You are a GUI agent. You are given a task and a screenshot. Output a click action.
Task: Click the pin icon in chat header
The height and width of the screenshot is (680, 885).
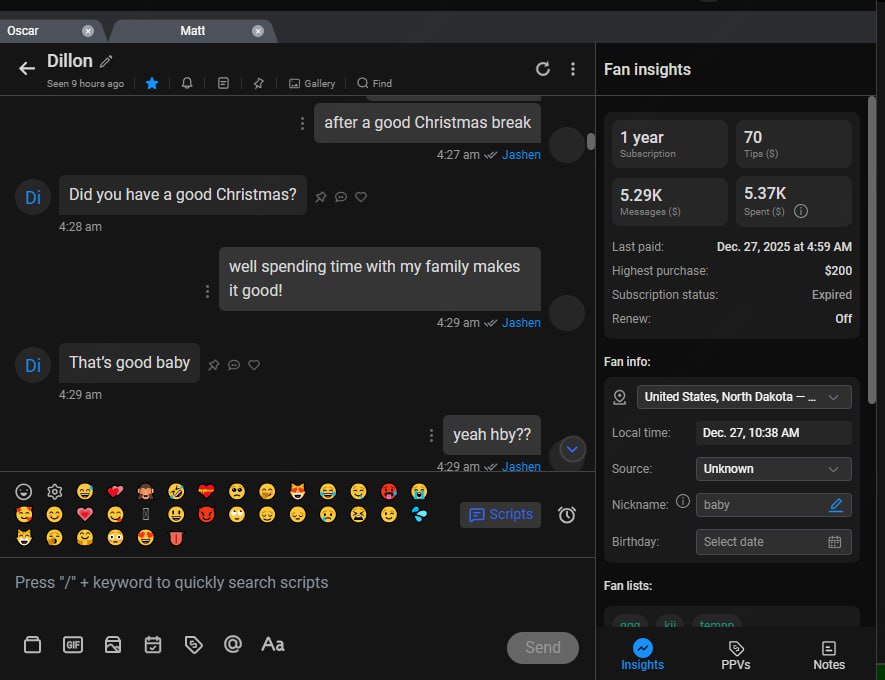259,84
